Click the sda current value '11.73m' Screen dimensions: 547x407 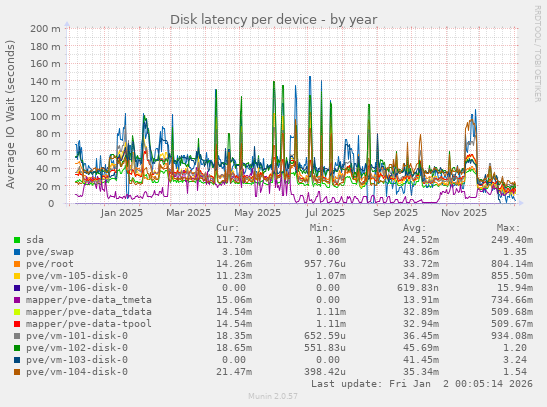click(x=234, y=240)
